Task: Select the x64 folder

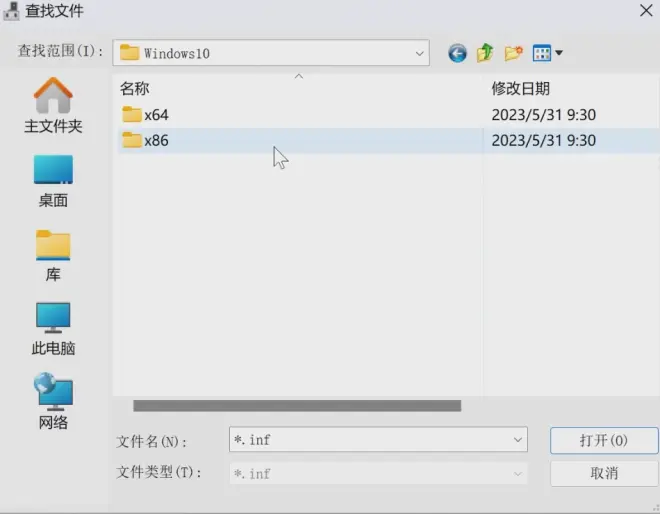Action: (x=301, y=115)
